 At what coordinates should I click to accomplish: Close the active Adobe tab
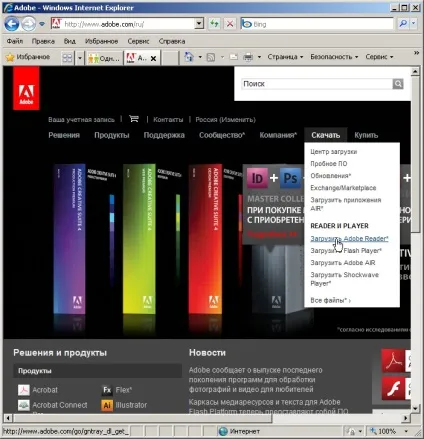[x=153, y=58]
